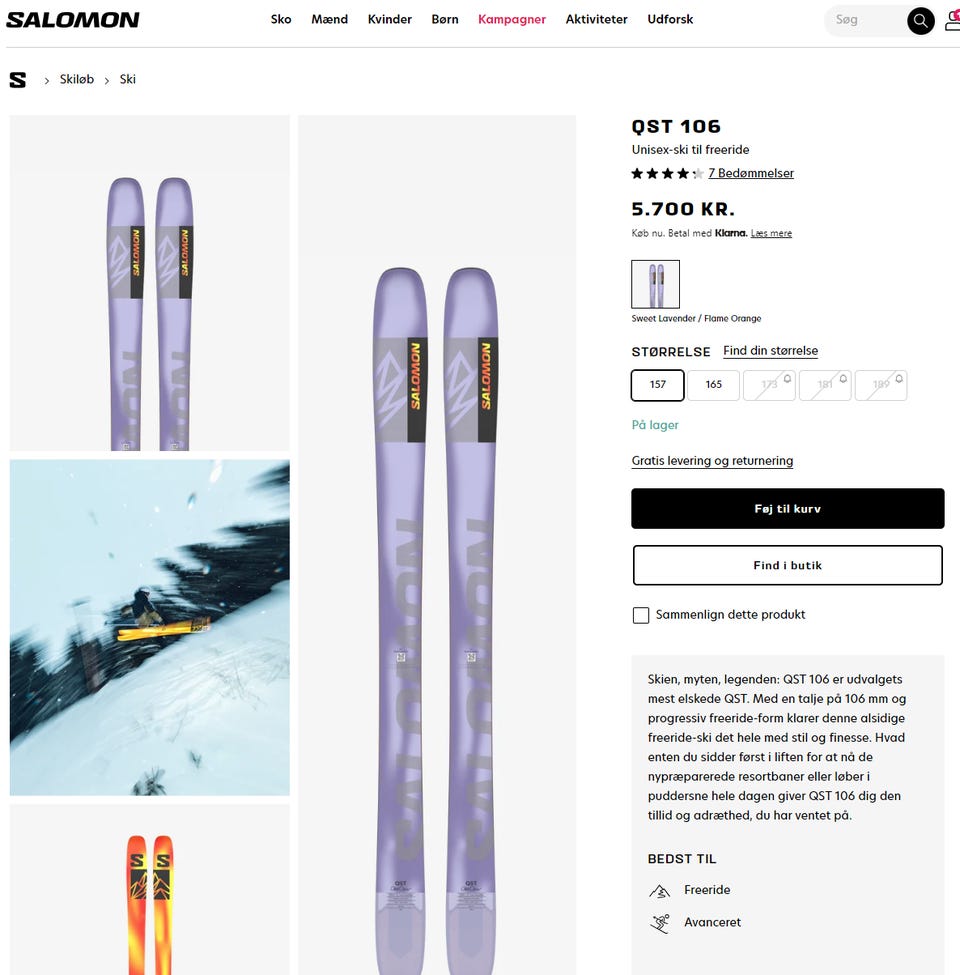Viewport: 960px width, 975px height.
Task: Open the Udforsk navigation menu
Action: pos(670,19)
